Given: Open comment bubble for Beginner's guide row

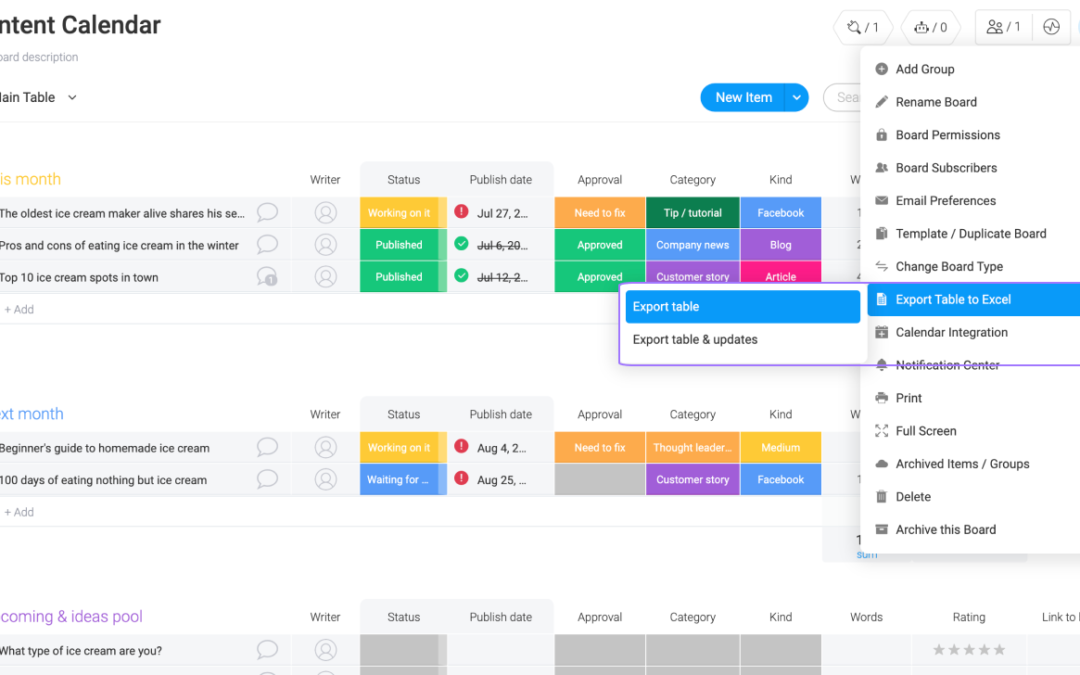Looking at the screenshot, I should tap(267, 447).
